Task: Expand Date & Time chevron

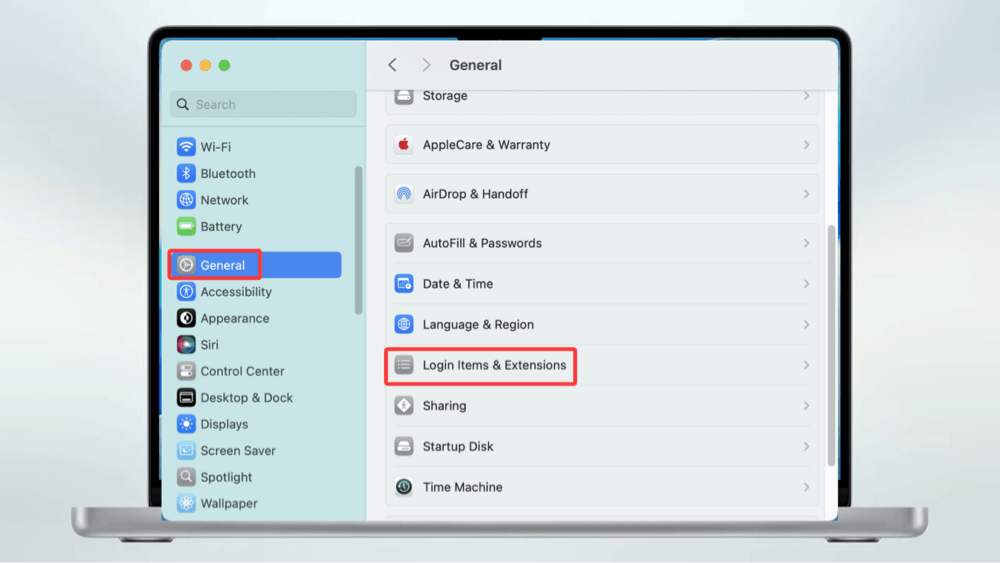Action: pos(806,284)
